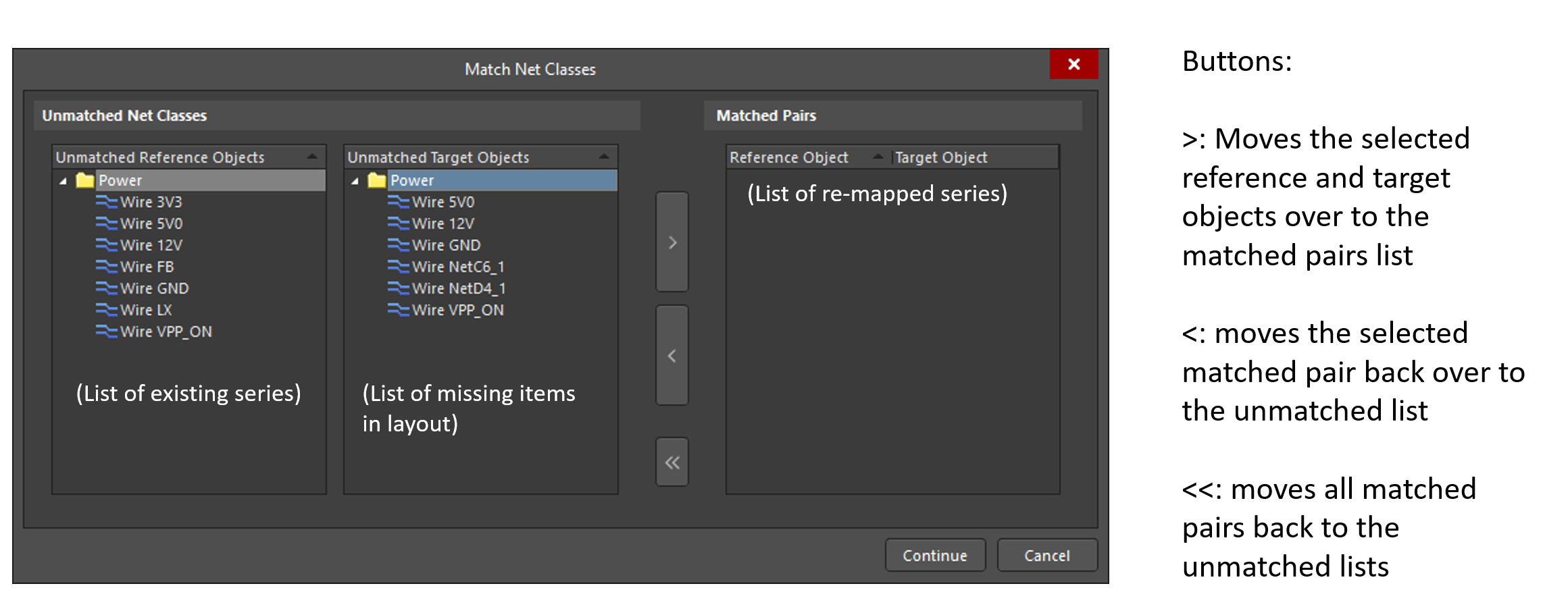Image resolution: width=1568 pixels, height=613 pixels.
Task: Return all matched pairs using double-arrow button
Action: point(672,462)
